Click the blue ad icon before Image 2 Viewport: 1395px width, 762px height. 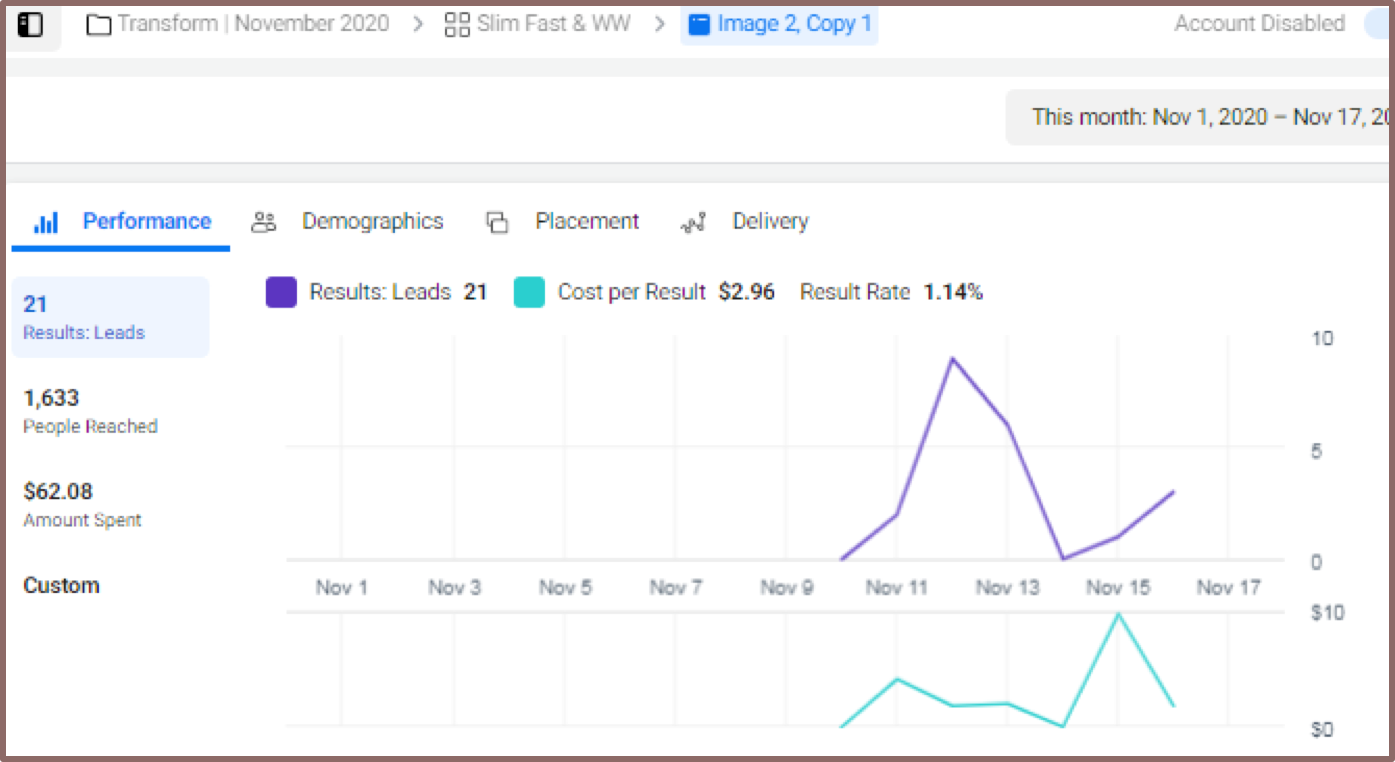(700, 25)
